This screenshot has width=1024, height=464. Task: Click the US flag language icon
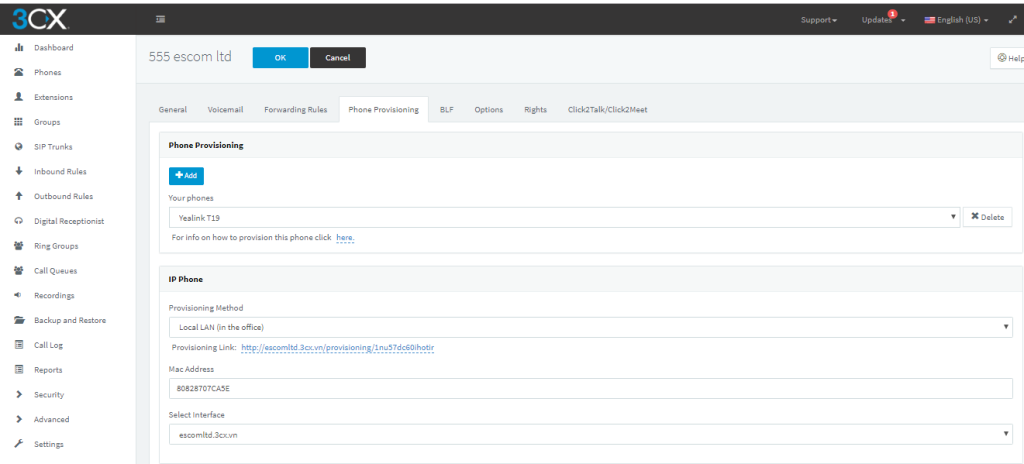coord(929,20)
